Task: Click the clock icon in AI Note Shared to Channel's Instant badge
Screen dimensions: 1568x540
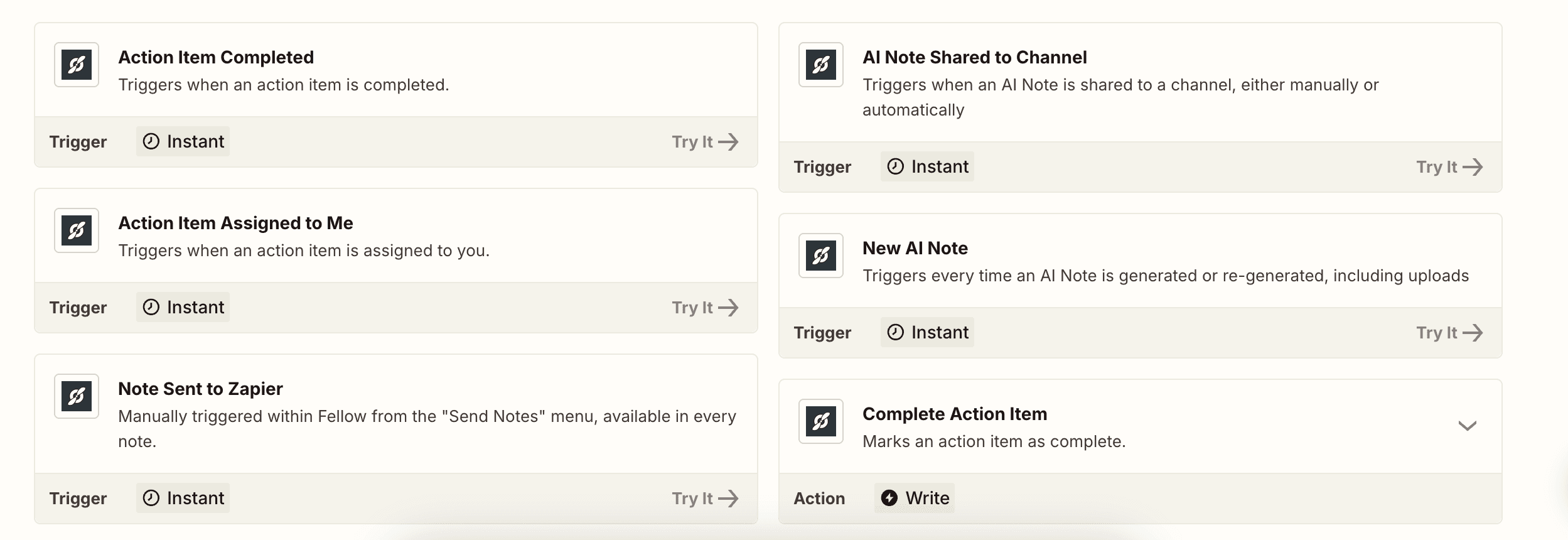Action: click(896, 166)
